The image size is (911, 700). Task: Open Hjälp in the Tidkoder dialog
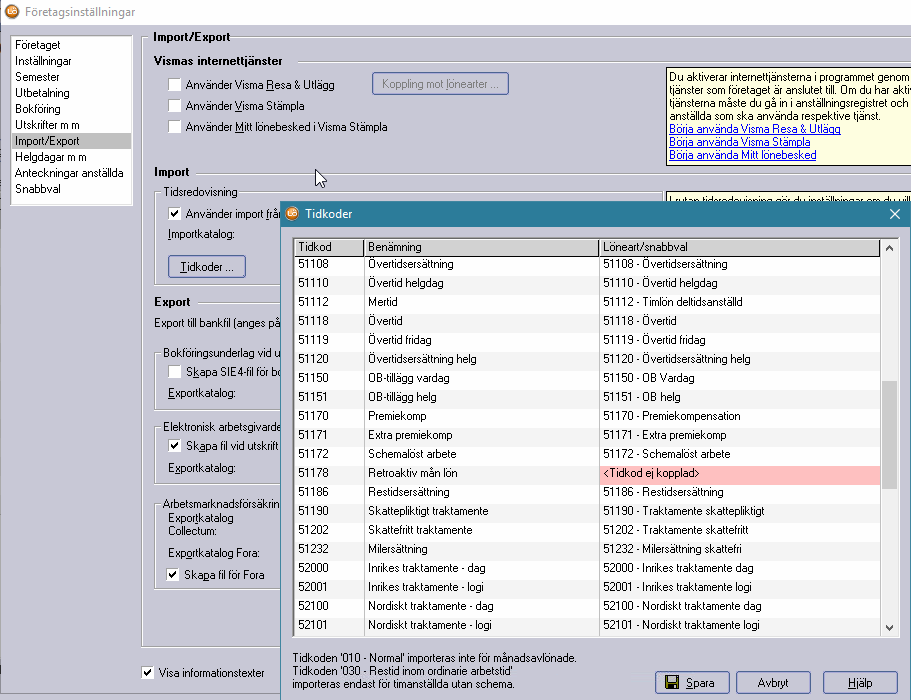[859, 683]
